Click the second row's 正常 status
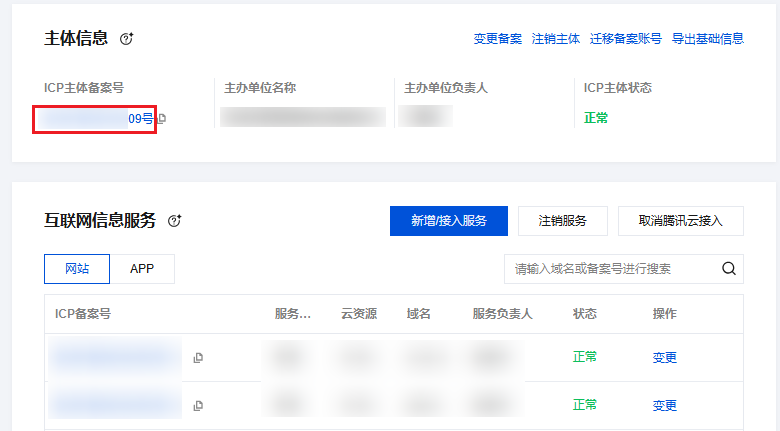This screenshot has width=780, height=431. (585, 405)
